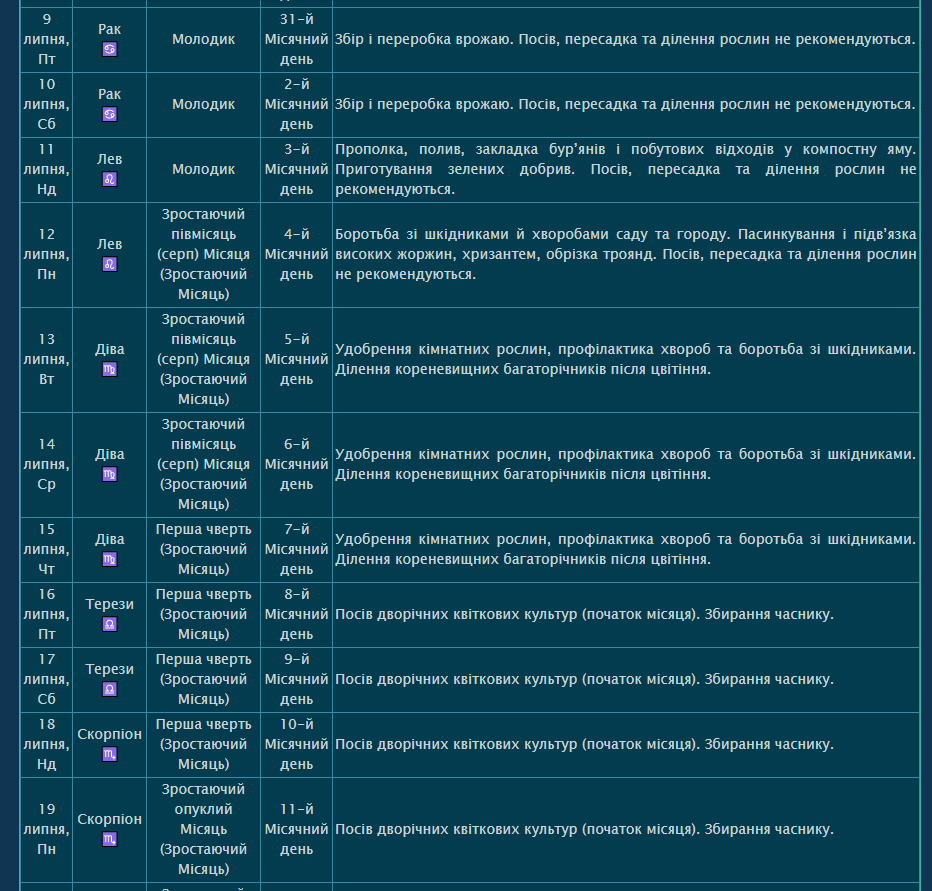Click the Virgo icon in the 13 липня row
This screenshot has height=891, width=932.
[110, 370]
